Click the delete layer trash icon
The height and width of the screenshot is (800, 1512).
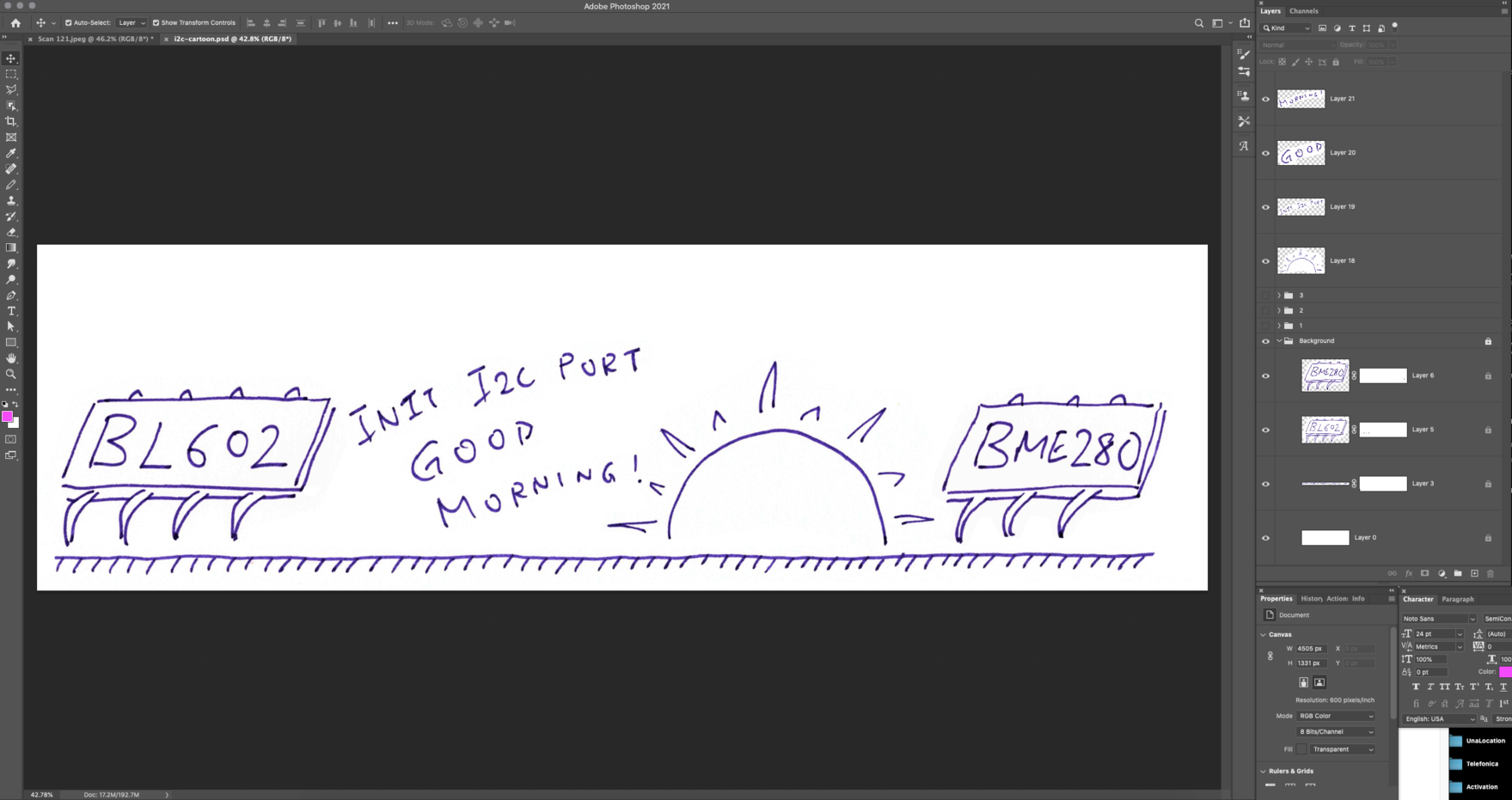pyautogui.click(x=1491, y=573)
